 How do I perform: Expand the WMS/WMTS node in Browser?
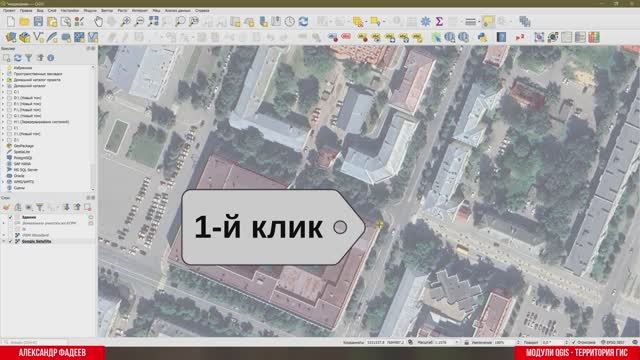3,182
